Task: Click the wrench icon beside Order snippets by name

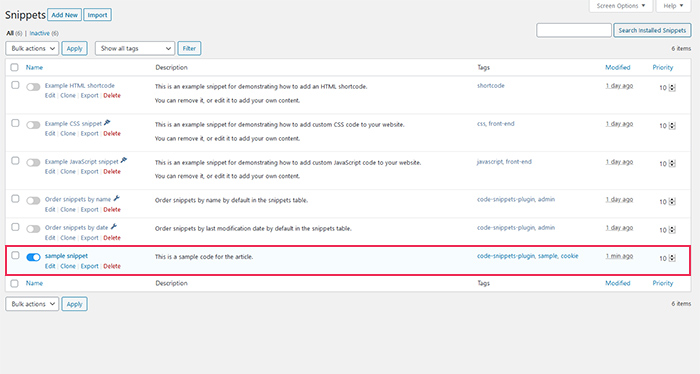Action: point(117,199)
